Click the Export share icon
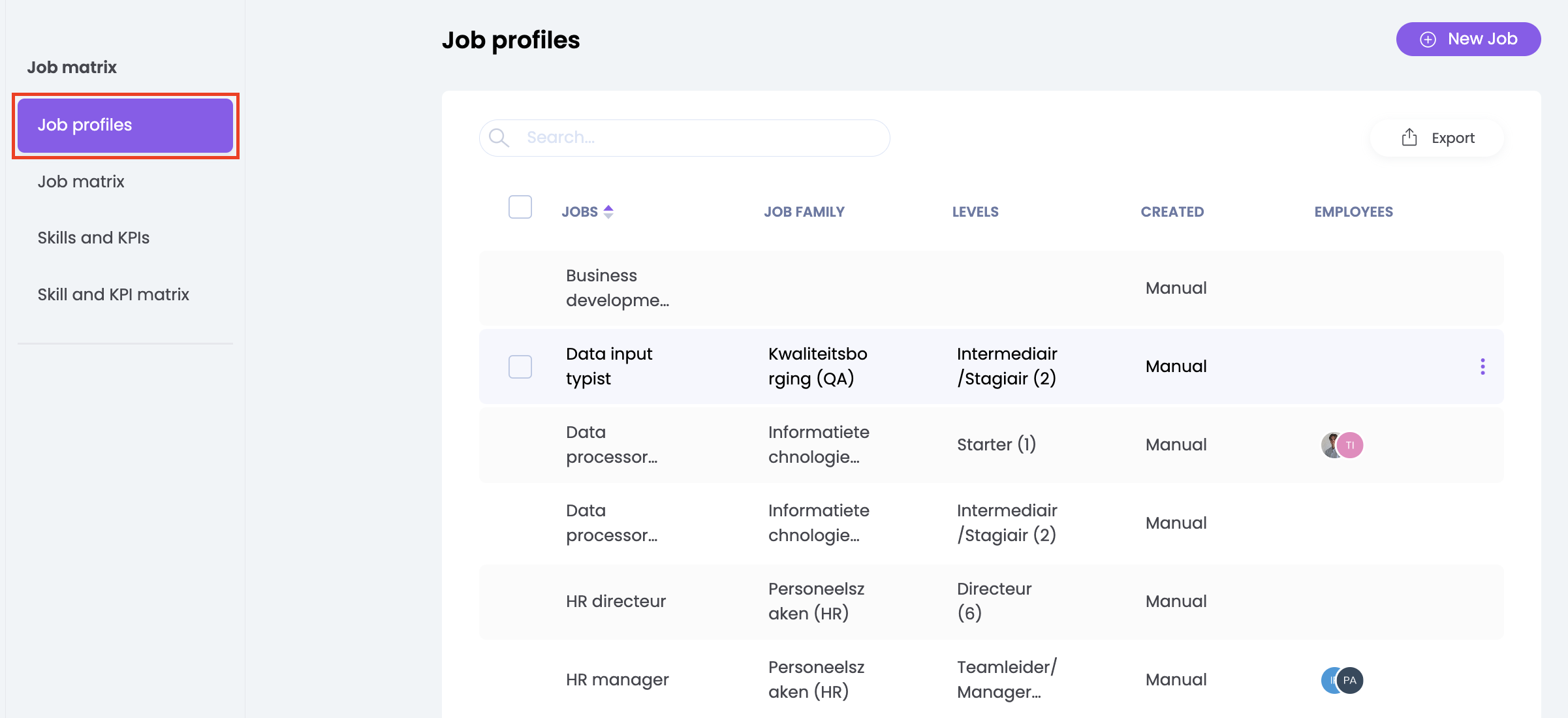Screen dimensions: 1568x718 point(1409,138)
